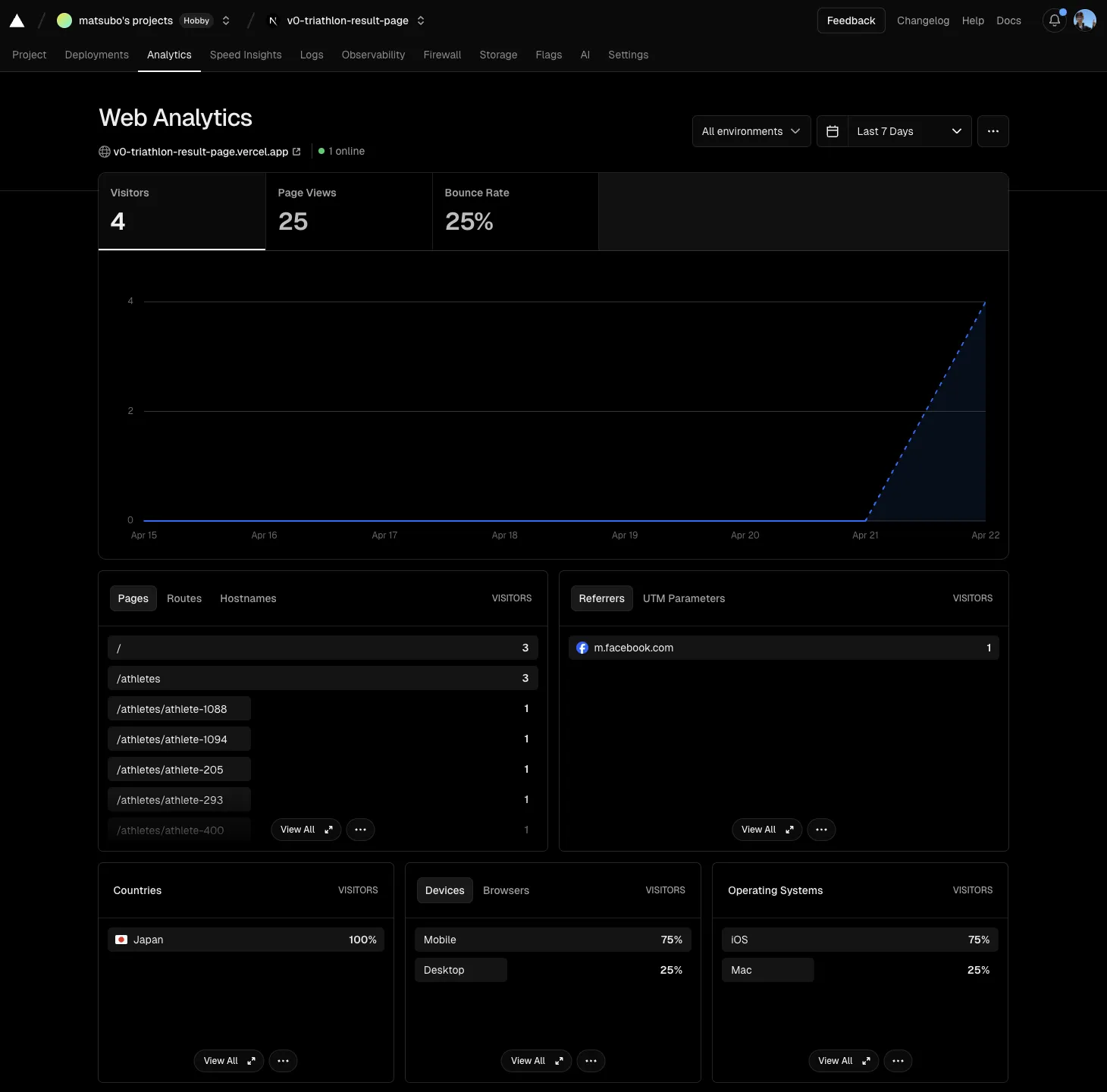
Task: Open the Web Analytics more options menu
Action: (993, 131)
